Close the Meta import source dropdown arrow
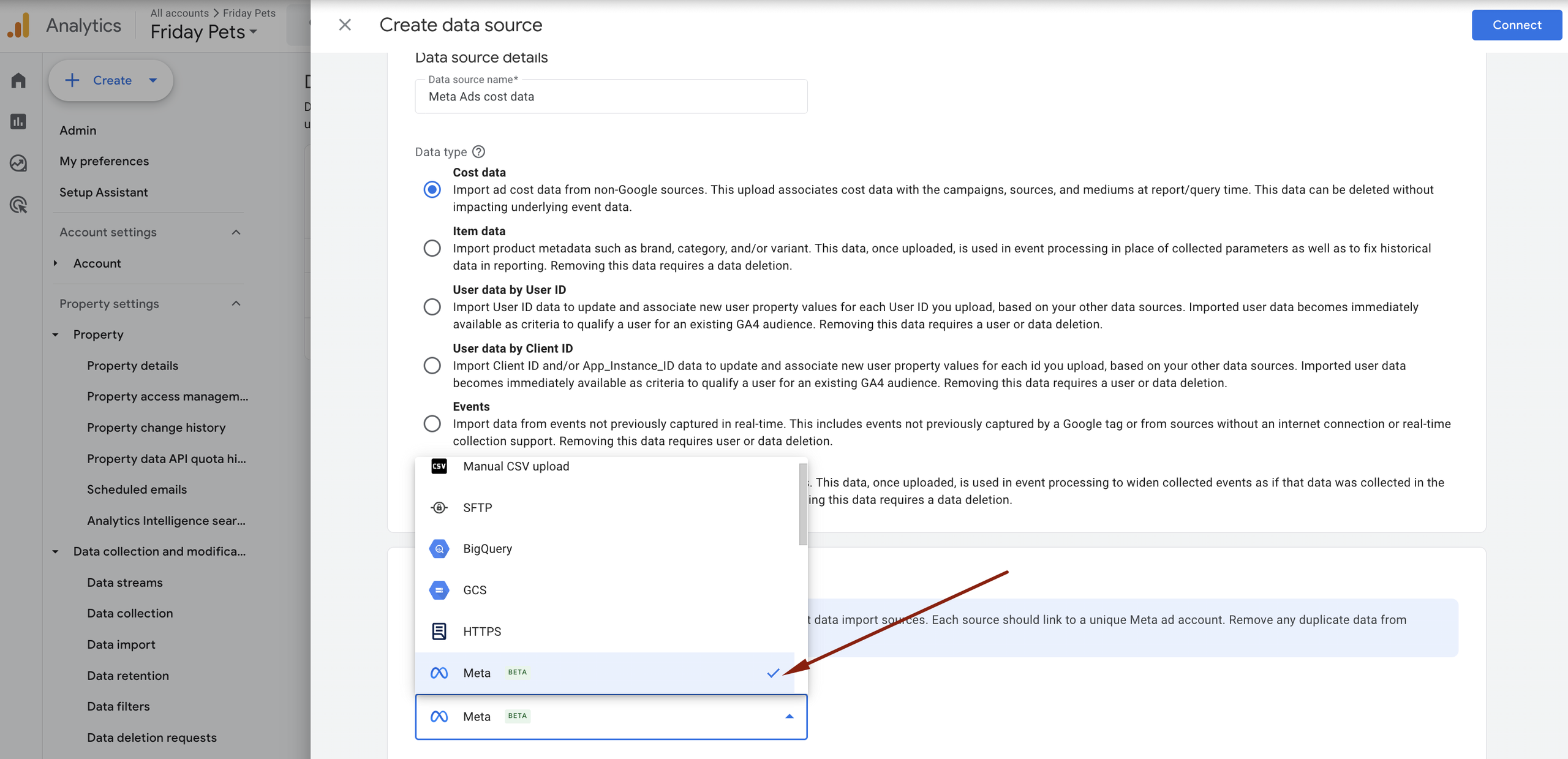1568x759 pixels. [x=789, y=716]
